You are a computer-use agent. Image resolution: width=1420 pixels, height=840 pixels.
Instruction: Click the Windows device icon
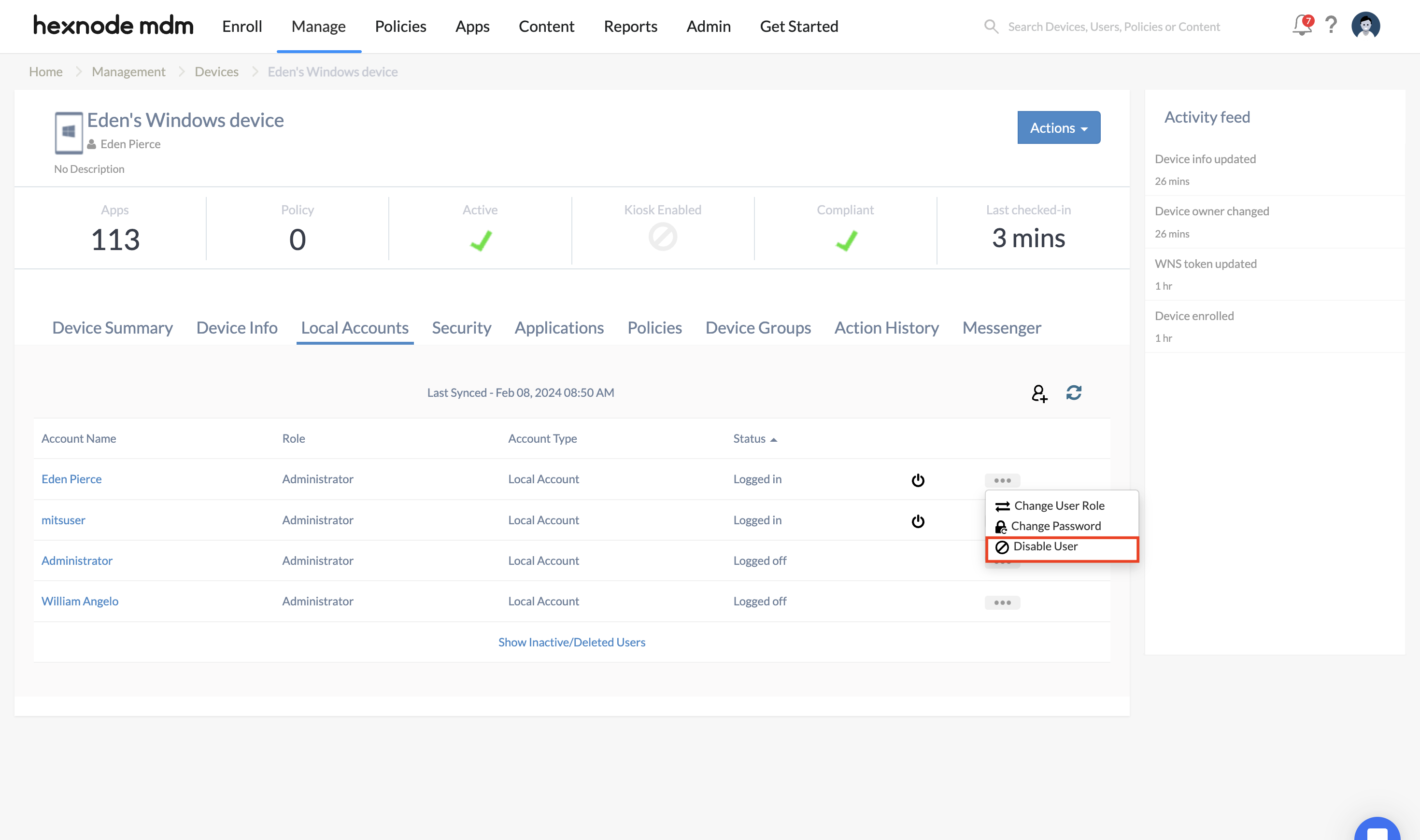[x=69, y=133]
